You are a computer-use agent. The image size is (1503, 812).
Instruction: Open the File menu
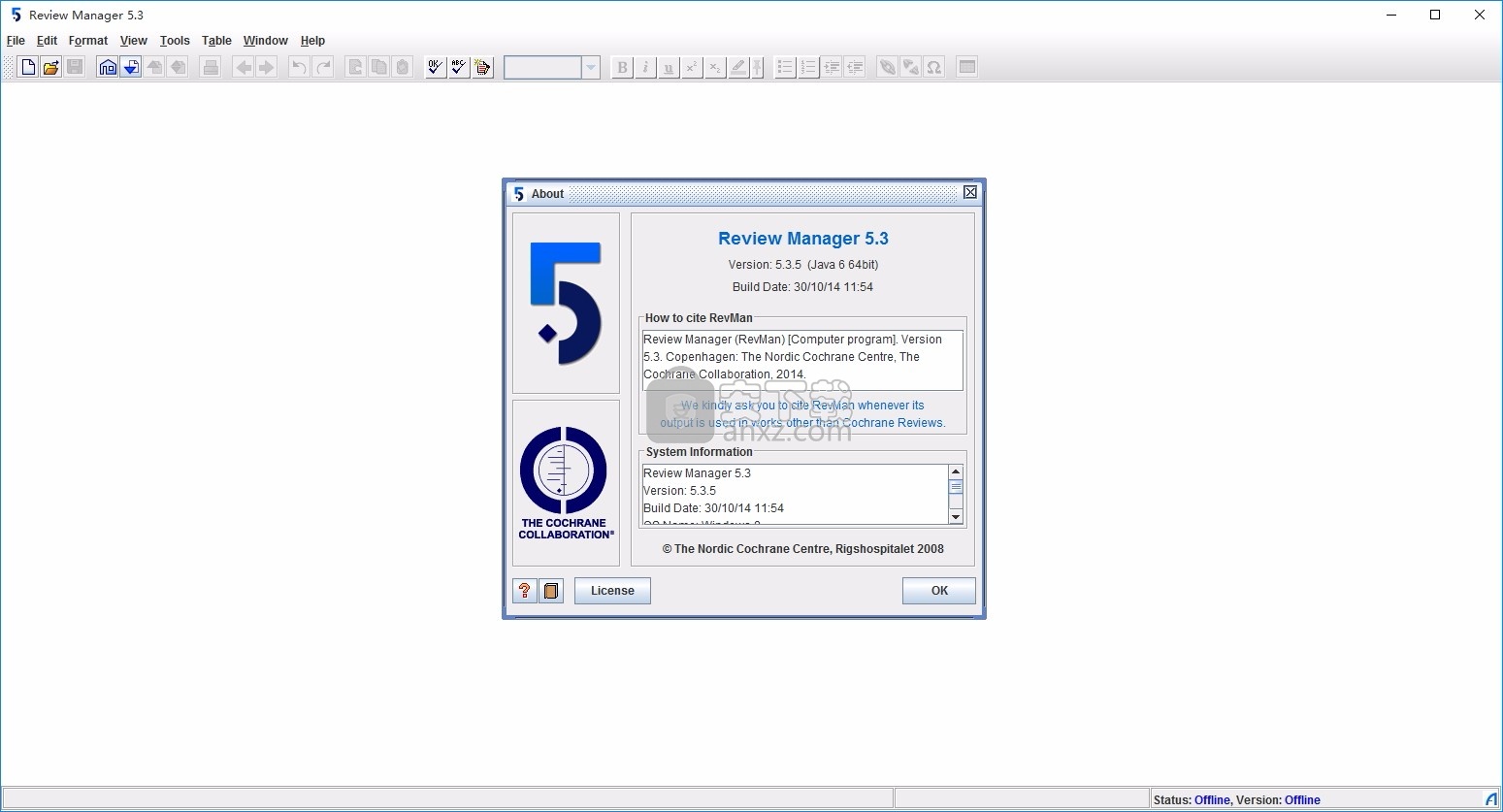click(x=16, y=41)
